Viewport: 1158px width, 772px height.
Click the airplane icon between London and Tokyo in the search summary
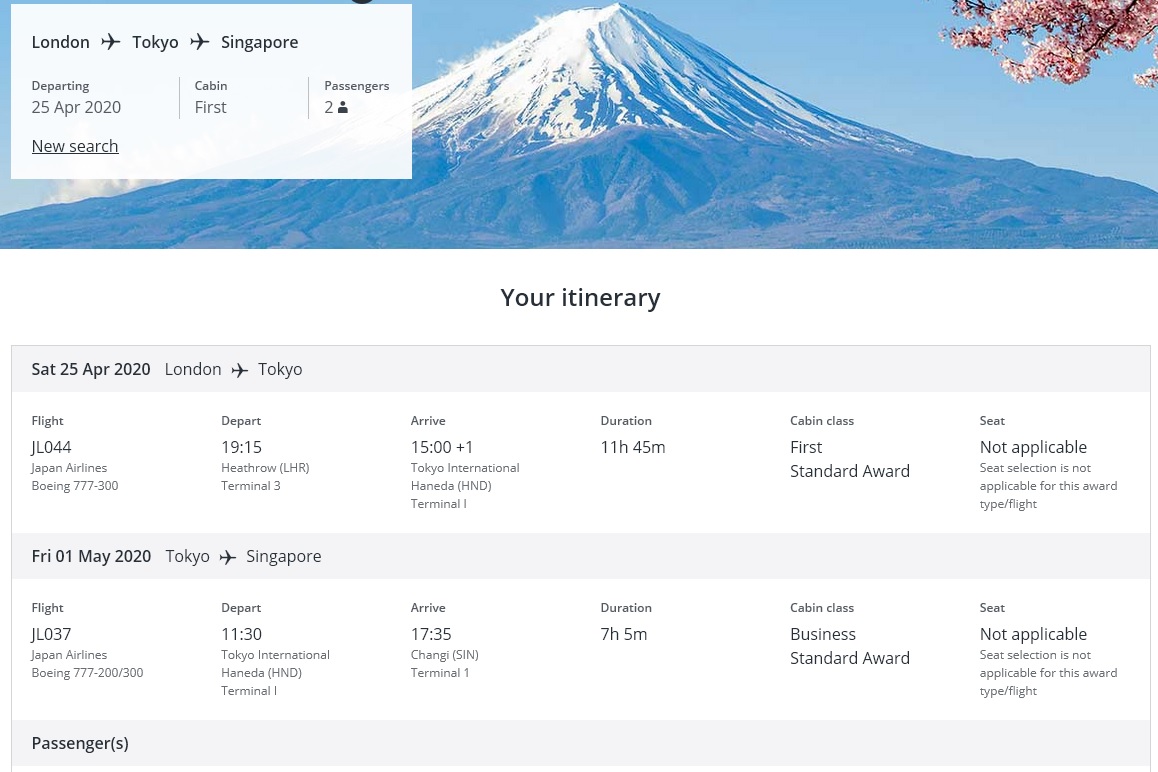coord(110,42)
